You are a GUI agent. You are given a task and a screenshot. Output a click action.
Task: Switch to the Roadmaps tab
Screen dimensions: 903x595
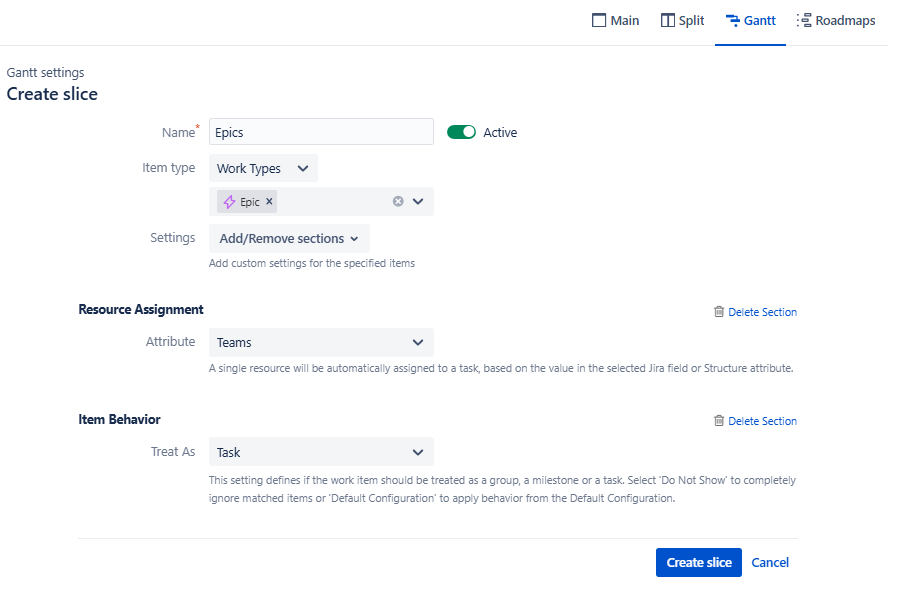pyautogui.click(x=845, y=21)
